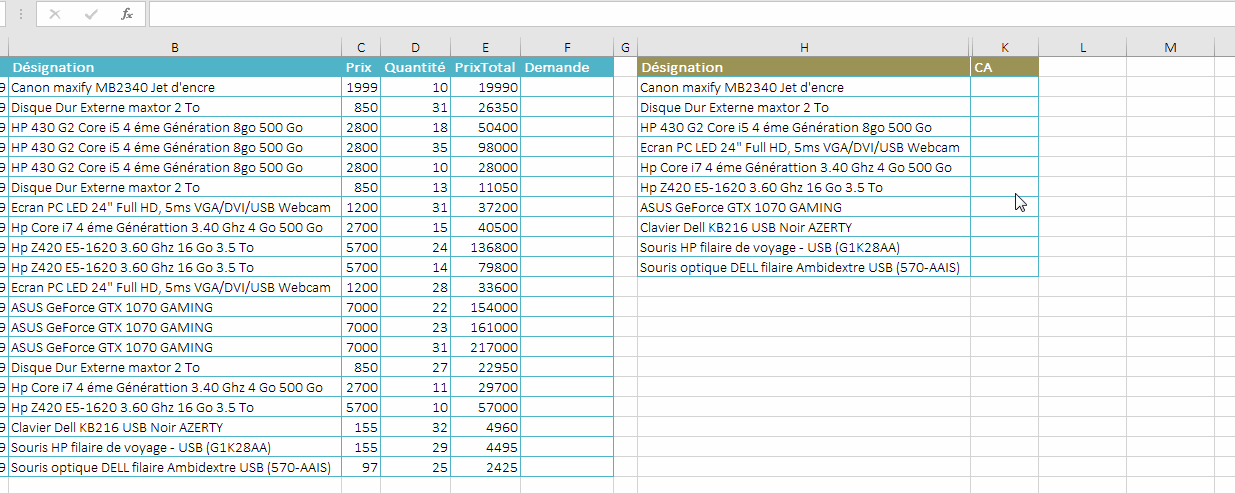Screen dimensions: 1235x493
Task: Select PrixTotal cell 4495
Action: 485,447
